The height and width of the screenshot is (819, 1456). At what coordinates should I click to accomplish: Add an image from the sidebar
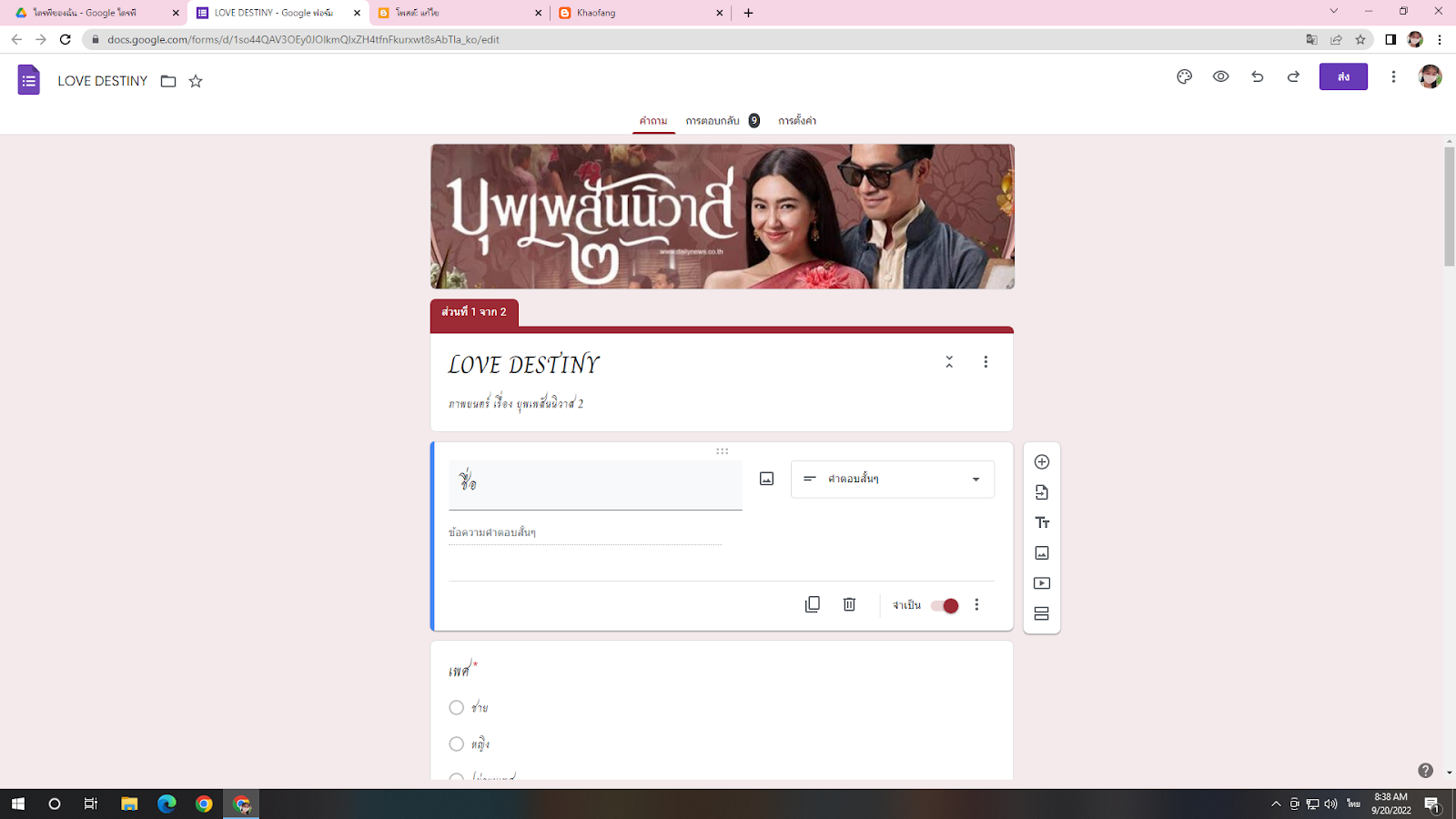coord(1042,553)
